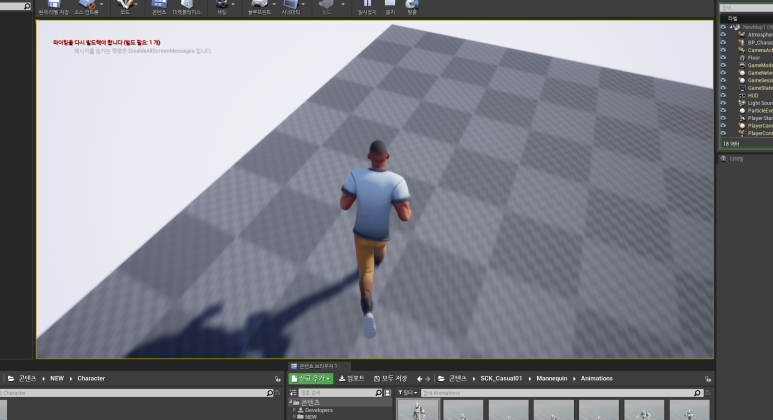This screenshot has width=773, height=420.
Task: Navigate forward in content browser history
Action: (427, 379)
